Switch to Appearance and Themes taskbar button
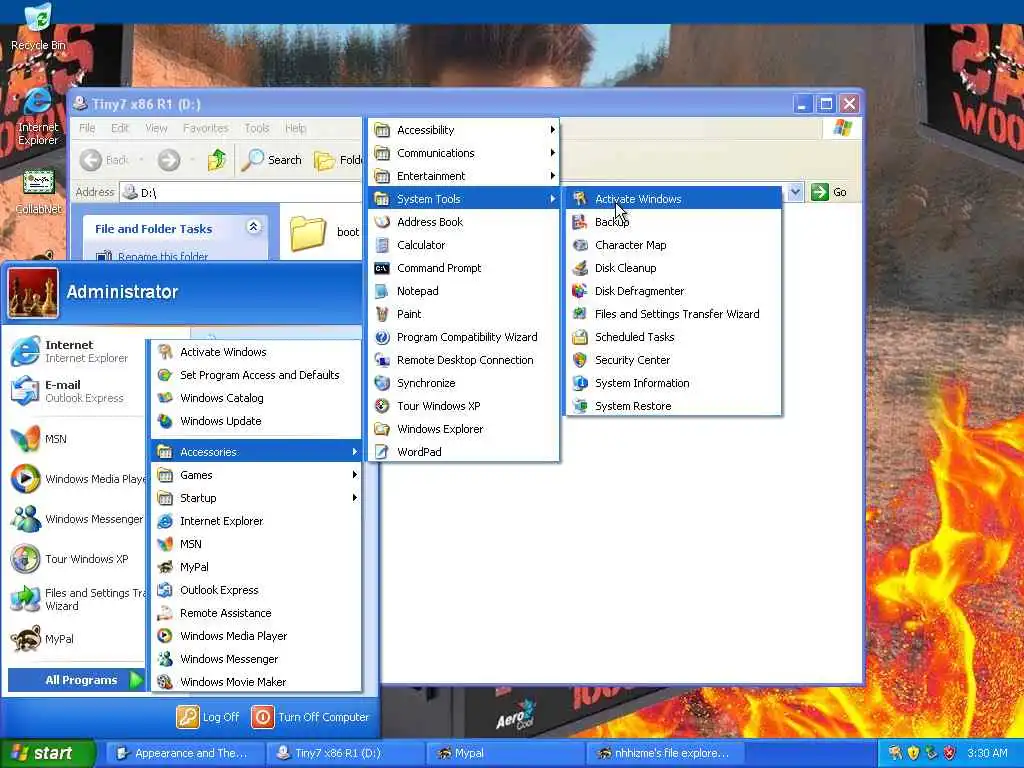 [x=185, y=753]
